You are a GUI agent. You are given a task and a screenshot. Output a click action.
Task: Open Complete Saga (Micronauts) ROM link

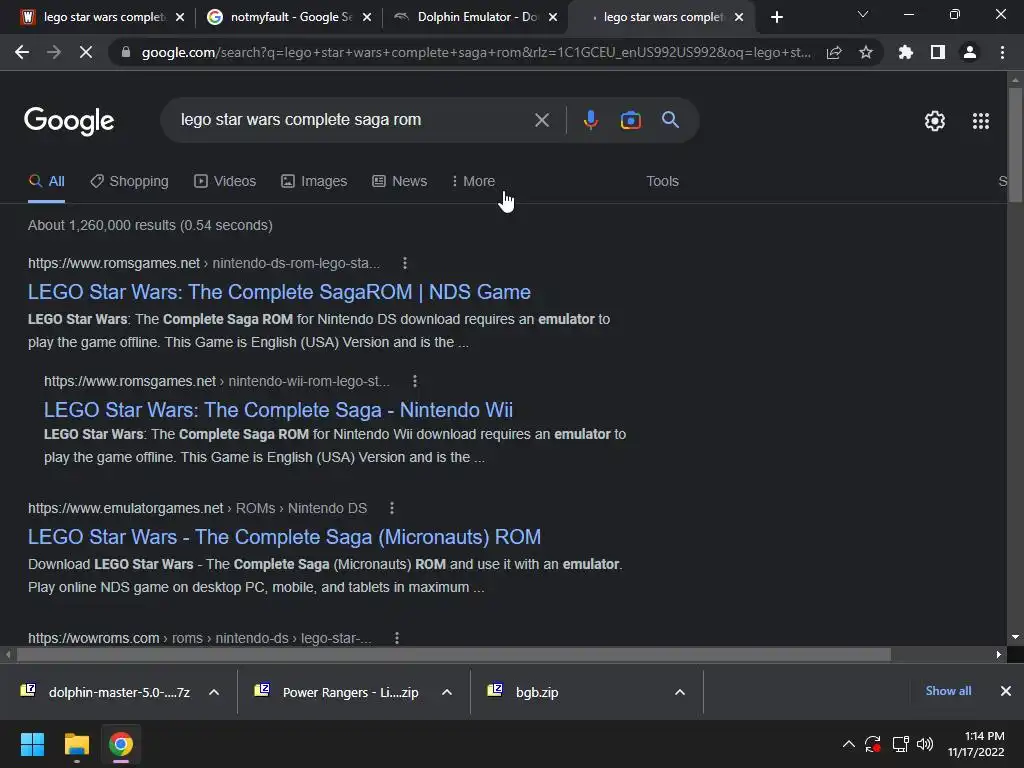[x=284, y=537]
